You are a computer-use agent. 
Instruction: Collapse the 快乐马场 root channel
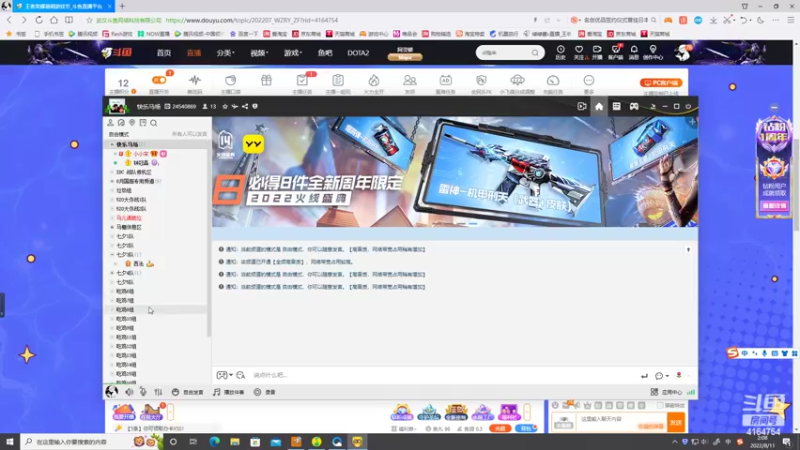pos(112,145)
